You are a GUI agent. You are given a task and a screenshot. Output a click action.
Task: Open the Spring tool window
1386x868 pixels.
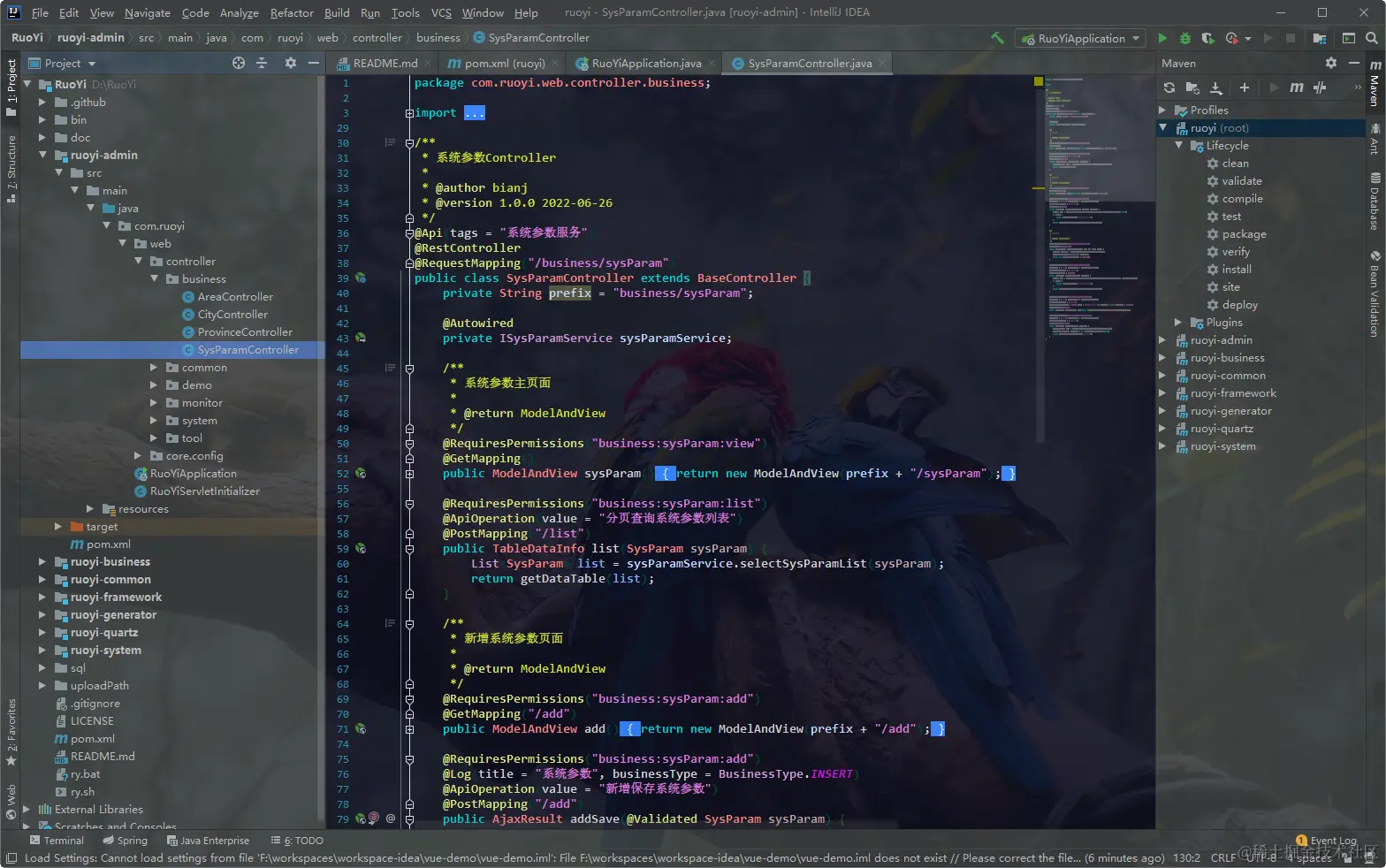pyautogui.click(x=125, y=841)
